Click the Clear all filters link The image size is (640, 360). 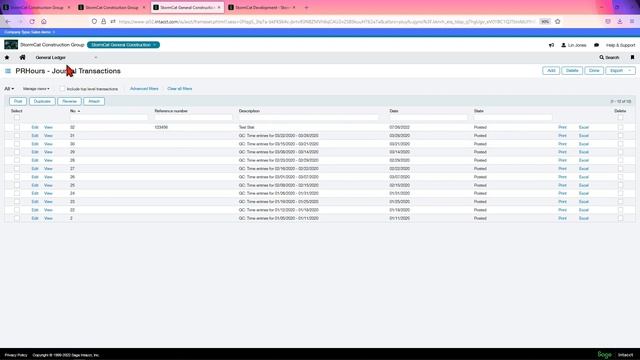click(x=180, y=89)
